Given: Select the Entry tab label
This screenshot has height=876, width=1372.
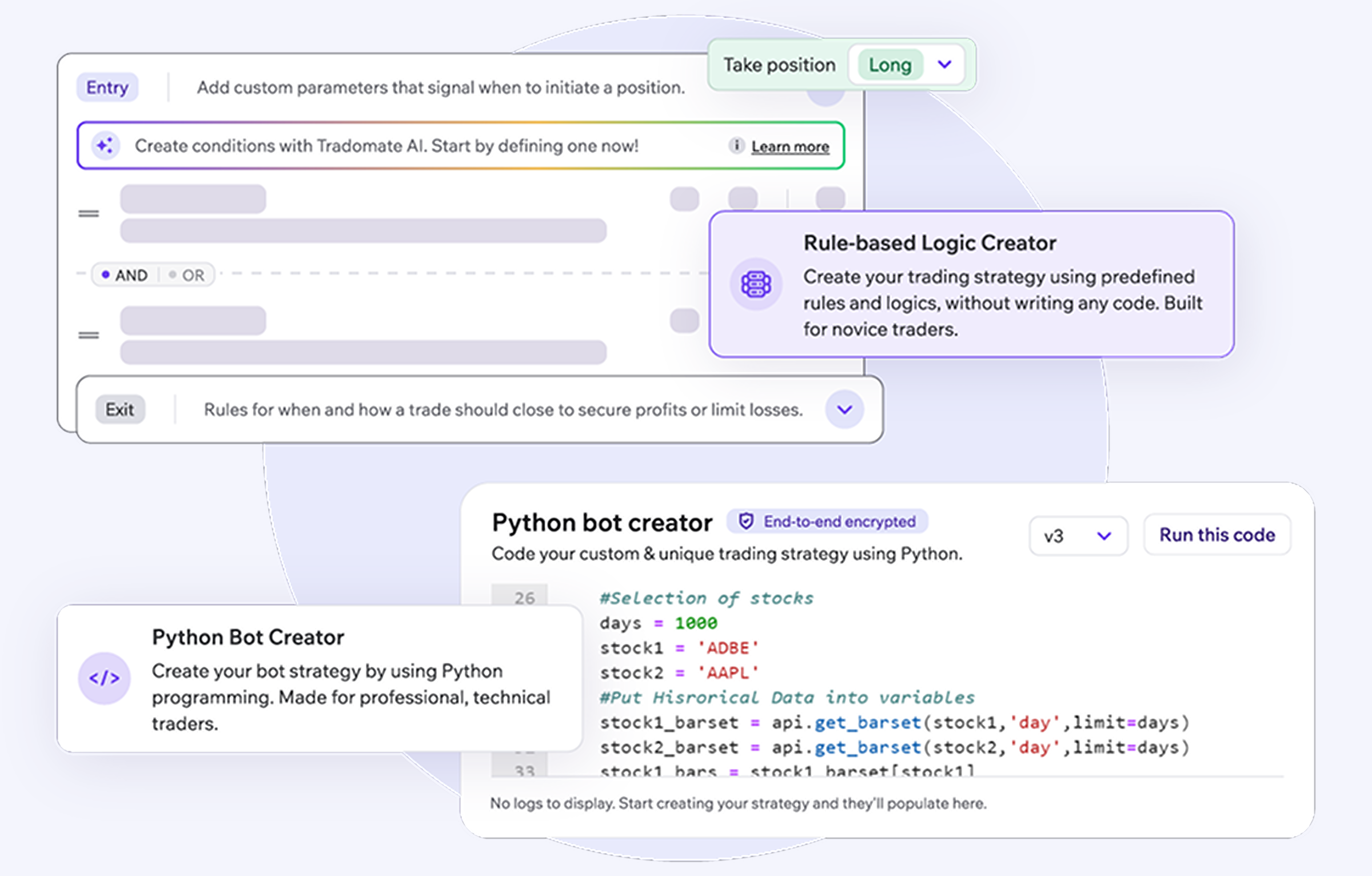Looking at the screenshot, I should pyautogui.click(x=107, y=87).
